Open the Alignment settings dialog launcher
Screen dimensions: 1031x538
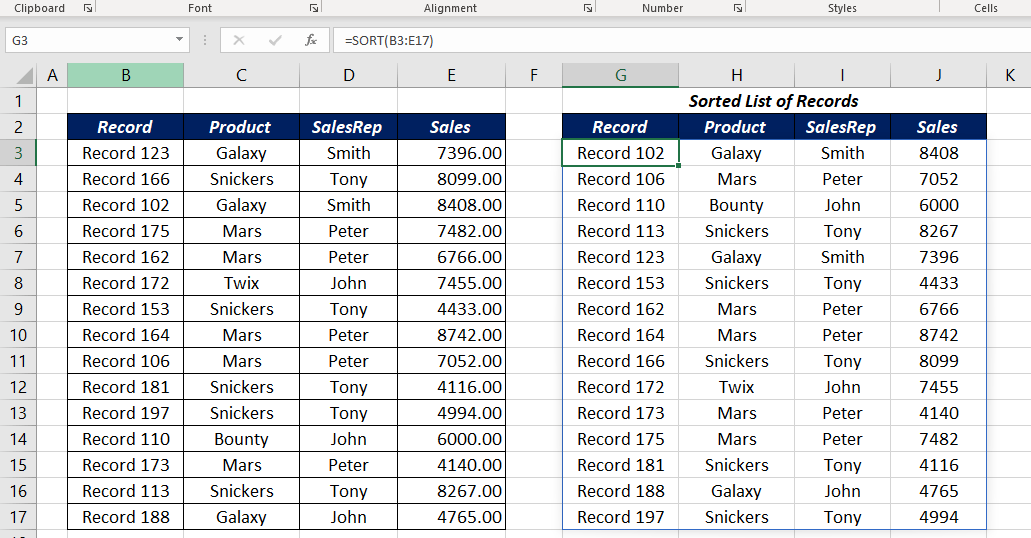[x=587, y=8]
